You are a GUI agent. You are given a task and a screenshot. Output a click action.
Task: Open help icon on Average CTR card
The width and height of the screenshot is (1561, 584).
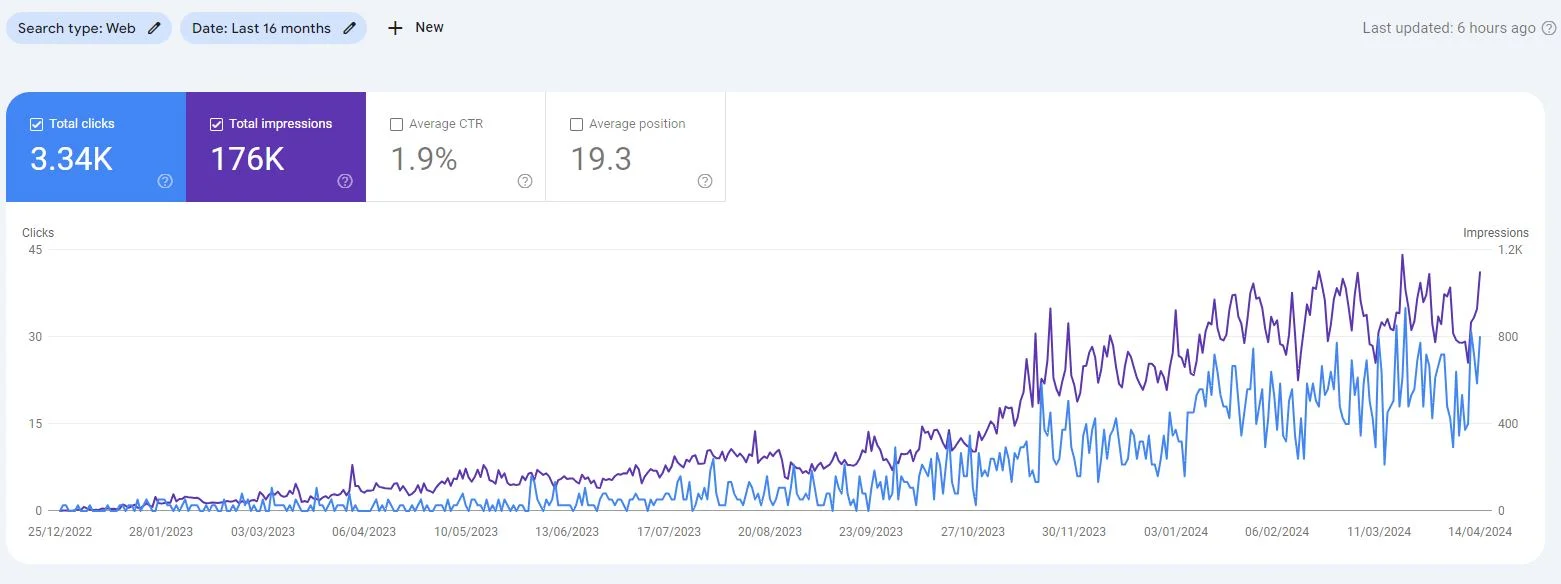tap(525, 181)
